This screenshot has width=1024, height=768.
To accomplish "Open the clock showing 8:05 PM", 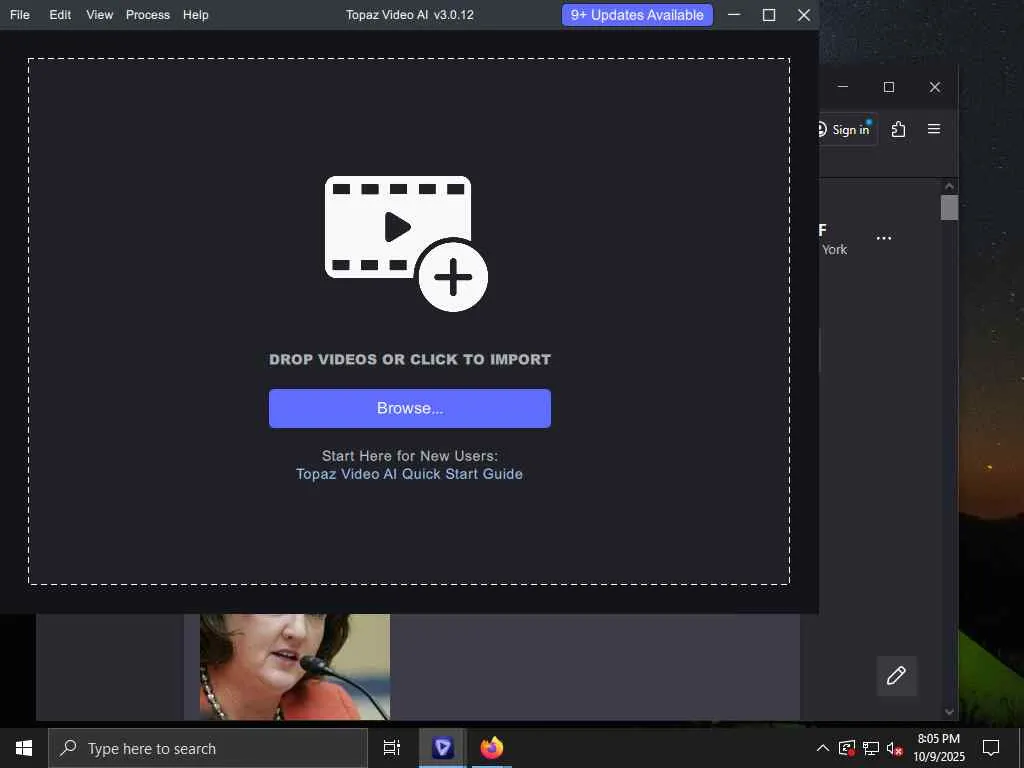I will click(938, 748).
